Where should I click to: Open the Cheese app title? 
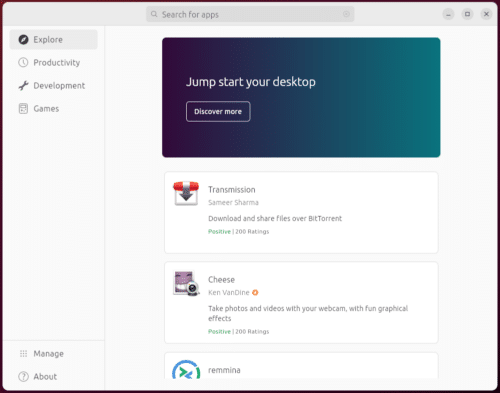(221, 280)
